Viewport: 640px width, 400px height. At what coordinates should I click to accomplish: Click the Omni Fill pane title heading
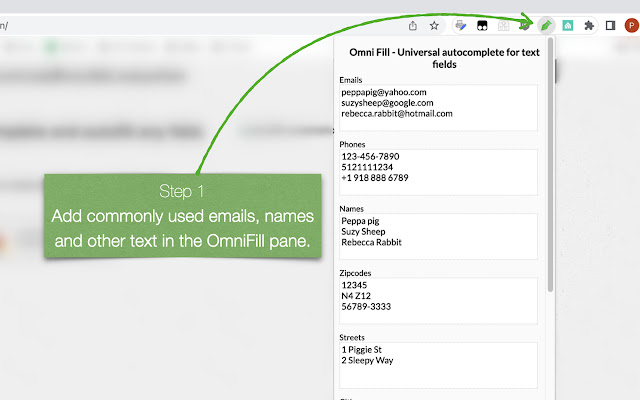point(444,58)
